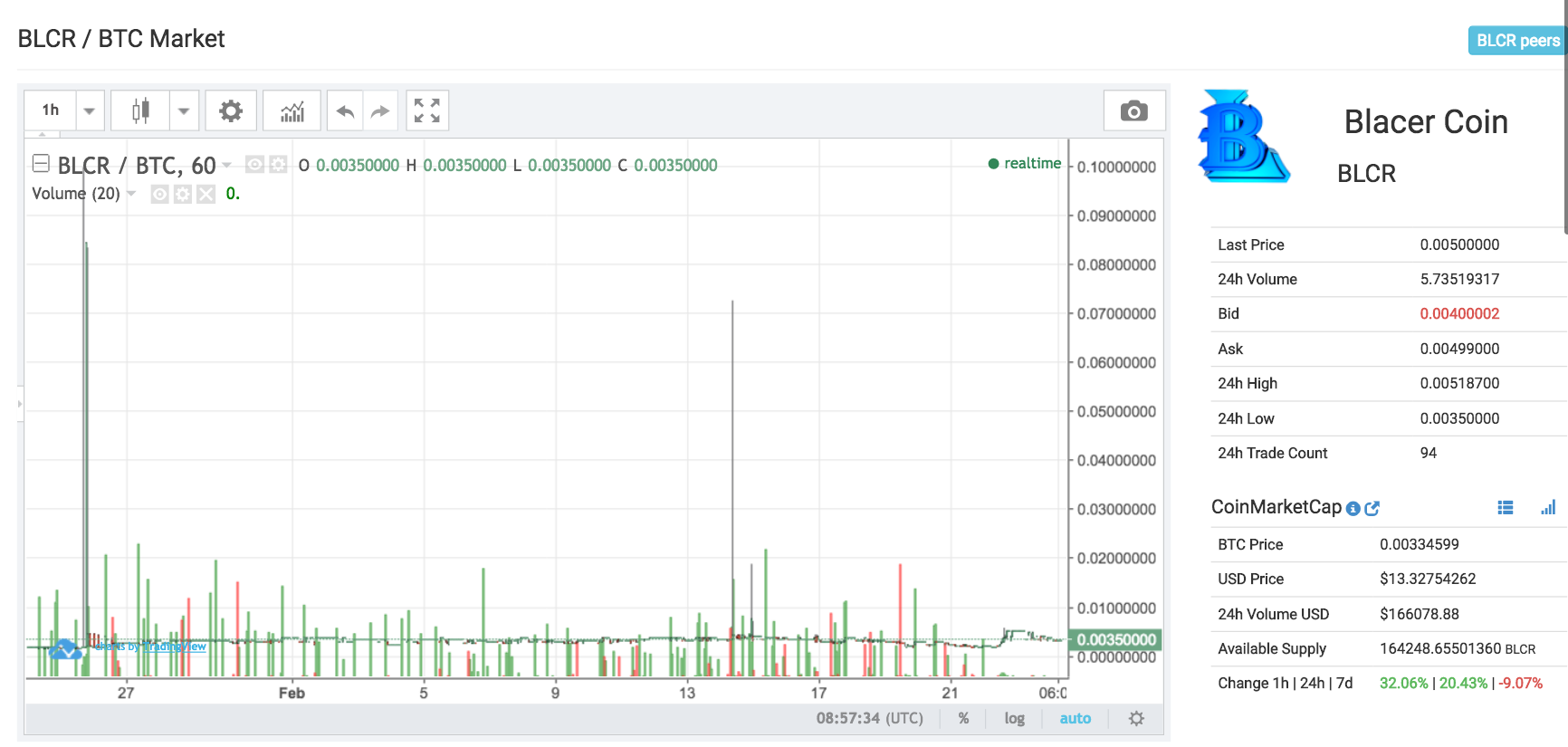Take a chart snapshot with camera icon
This screenshot has height=747, width=1568.
point(1134,111)
